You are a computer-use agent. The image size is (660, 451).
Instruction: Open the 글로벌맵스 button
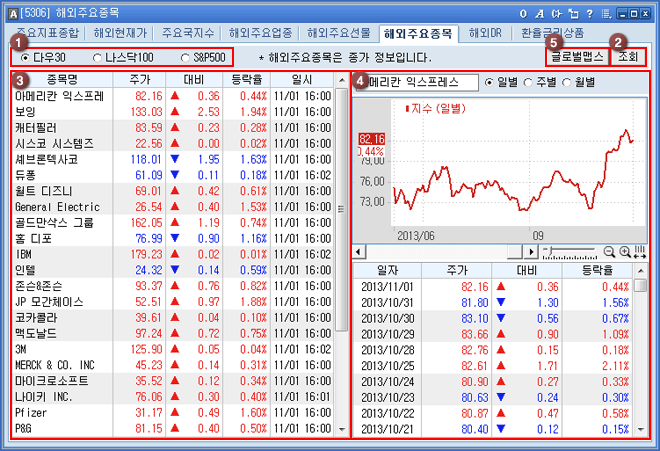pyautogui.click(x=577, y=58)
